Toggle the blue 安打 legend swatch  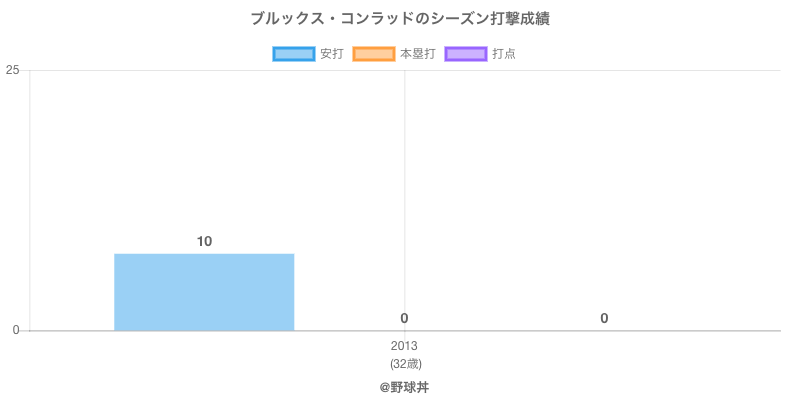point(293,54)
